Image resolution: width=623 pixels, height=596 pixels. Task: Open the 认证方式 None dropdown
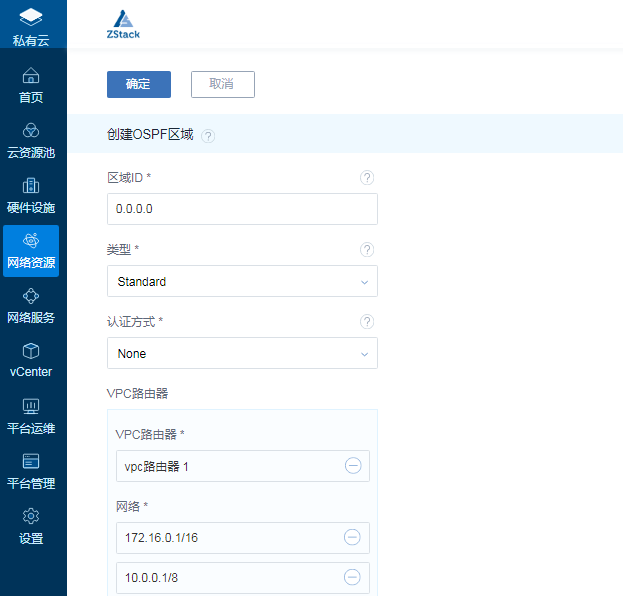click(x=242, y=353)
